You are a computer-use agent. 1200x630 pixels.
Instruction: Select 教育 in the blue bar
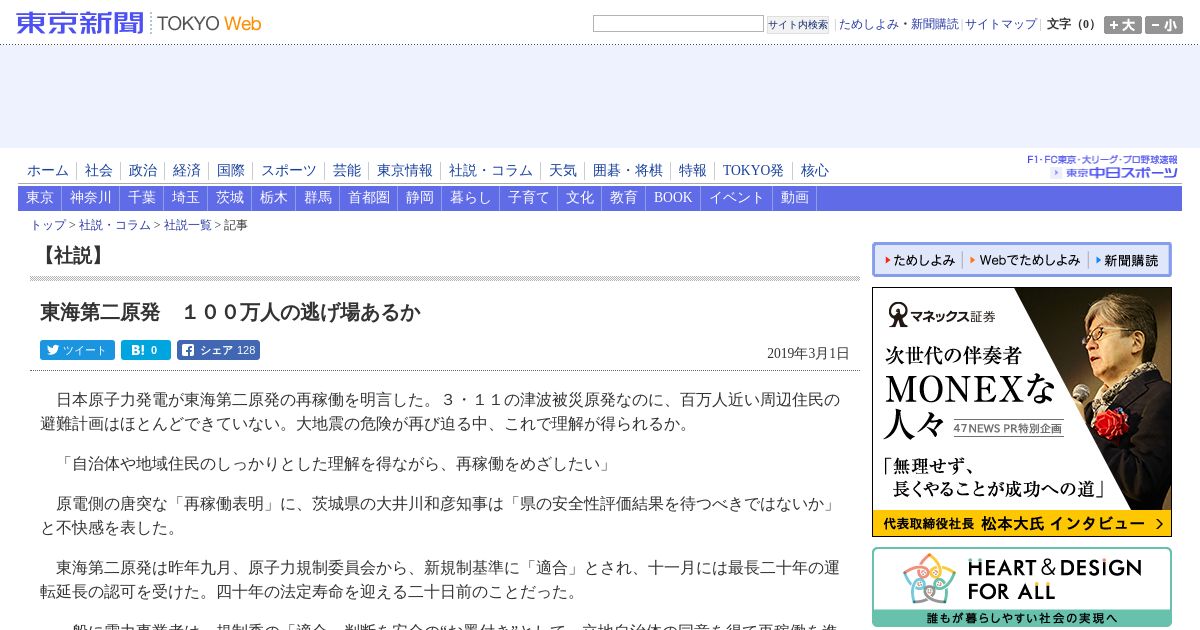(x=624, y=198)
